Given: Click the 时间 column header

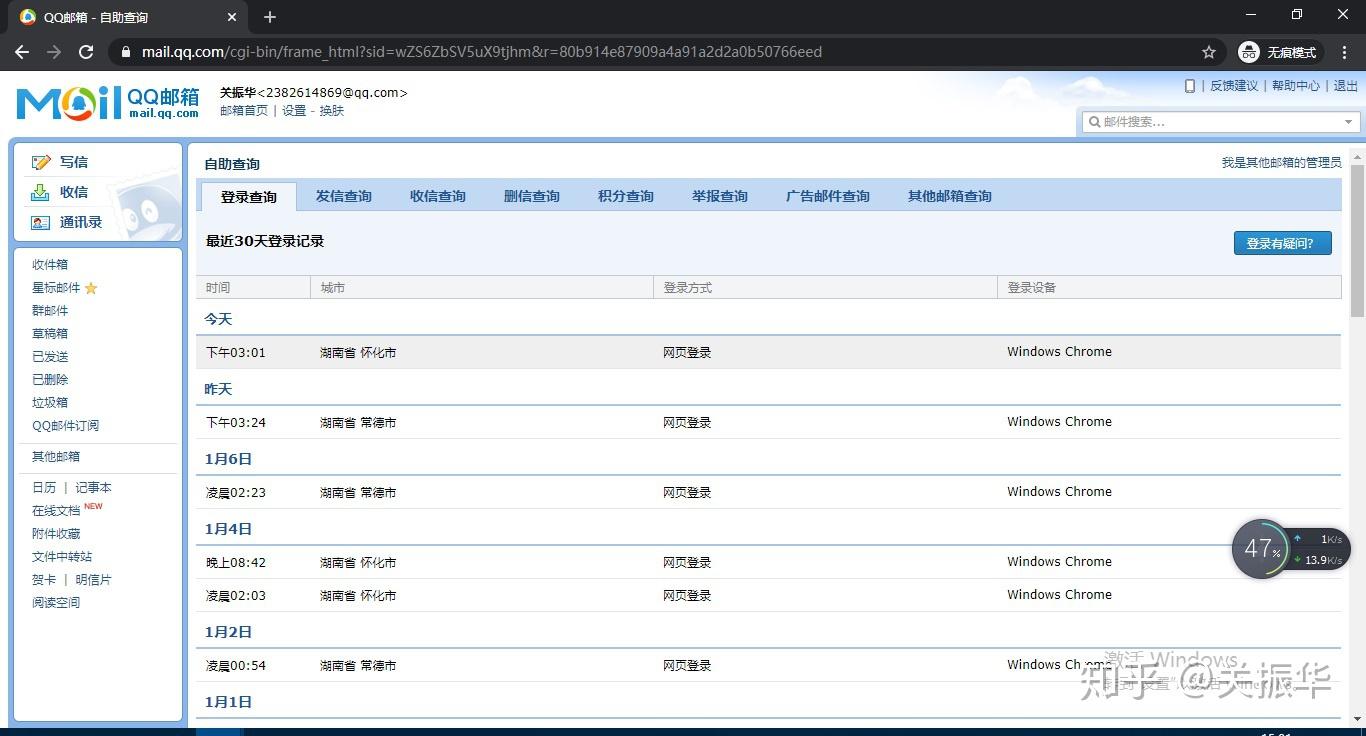Looking at the screenshot, I should (254, 288).
